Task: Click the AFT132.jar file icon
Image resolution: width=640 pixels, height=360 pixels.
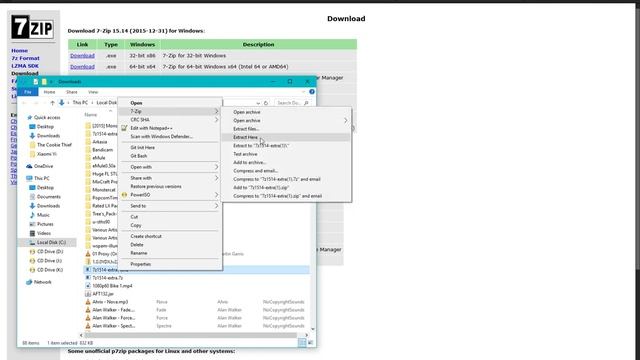Action: click(x=88, y=294)
